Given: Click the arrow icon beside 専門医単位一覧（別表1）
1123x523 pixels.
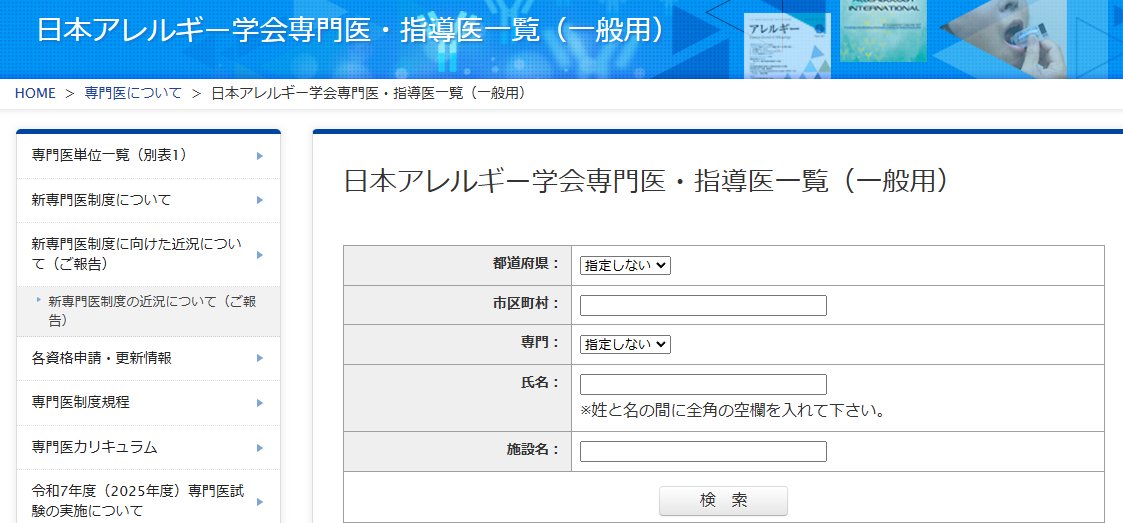Looking at the screenshot, I should coord(260,155).
